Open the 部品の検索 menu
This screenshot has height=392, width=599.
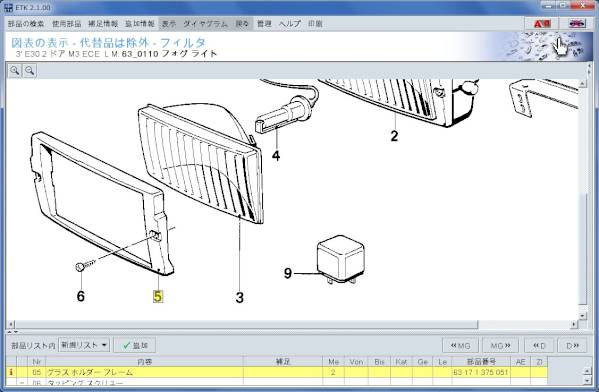click(26, 24)
